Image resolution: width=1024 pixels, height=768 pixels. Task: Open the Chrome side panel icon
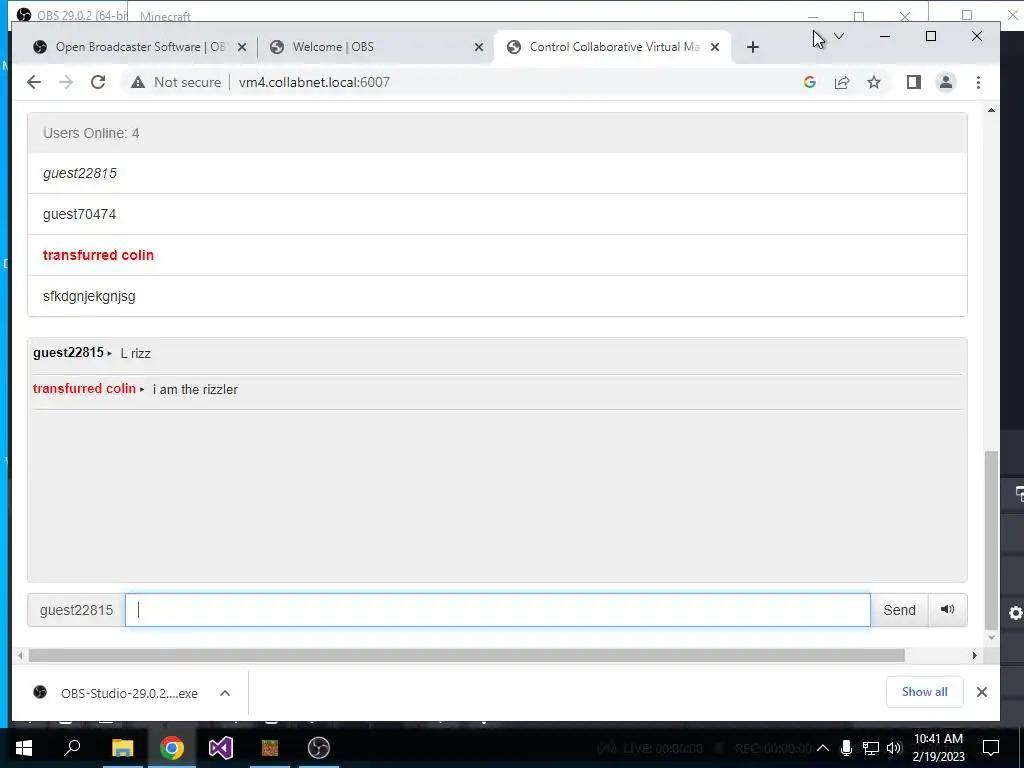914,82
